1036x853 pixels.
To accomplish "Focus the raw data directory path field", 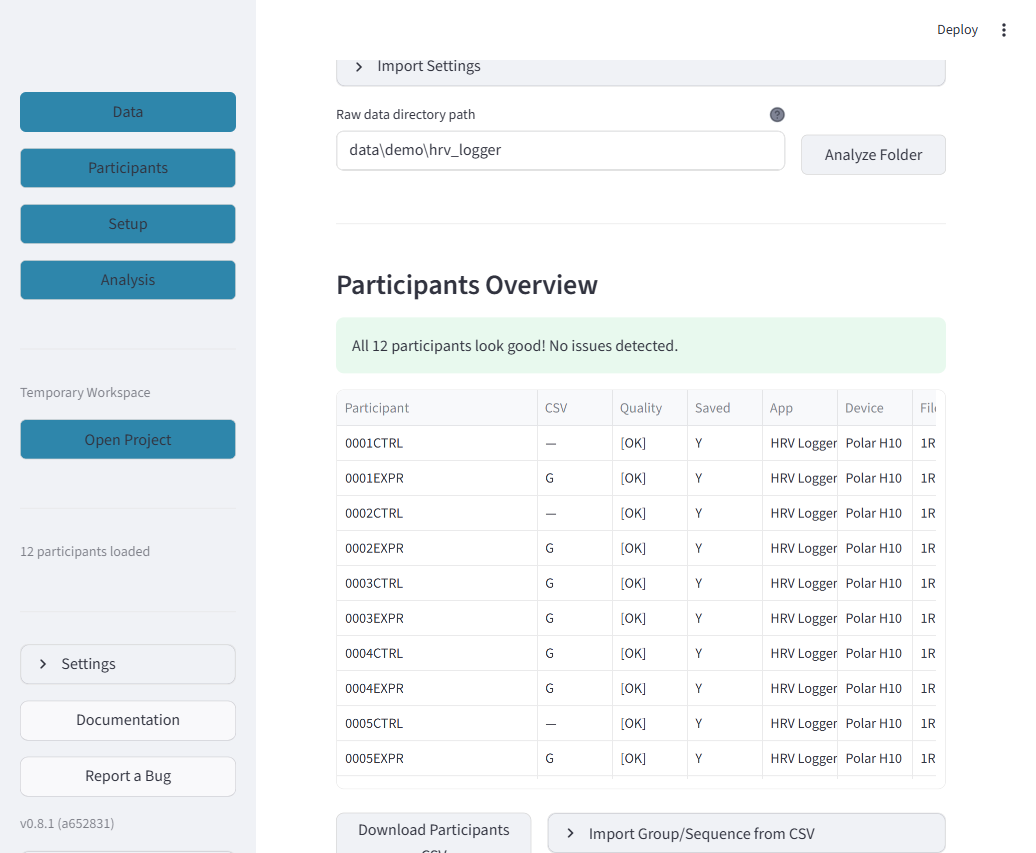I will pos(560,151).
